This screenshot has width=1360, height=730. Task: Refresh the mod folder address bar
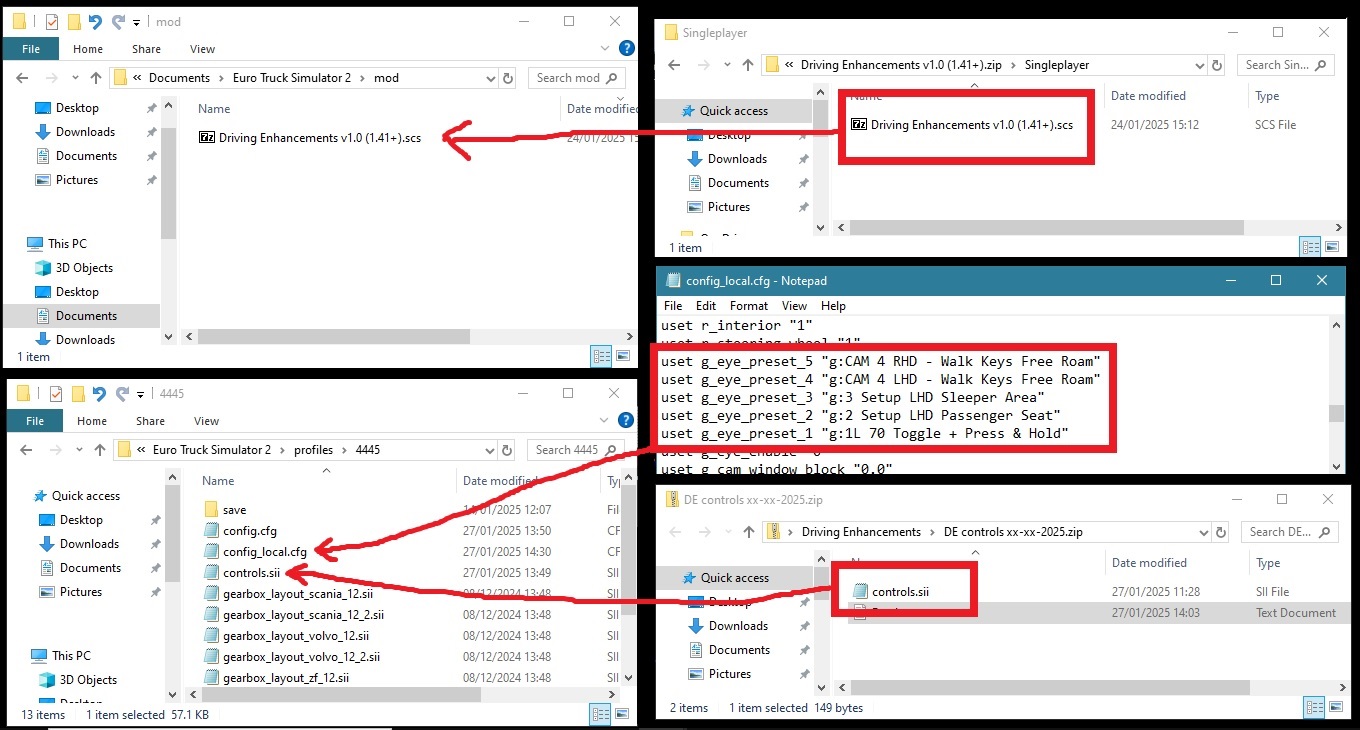pos(508,78)
